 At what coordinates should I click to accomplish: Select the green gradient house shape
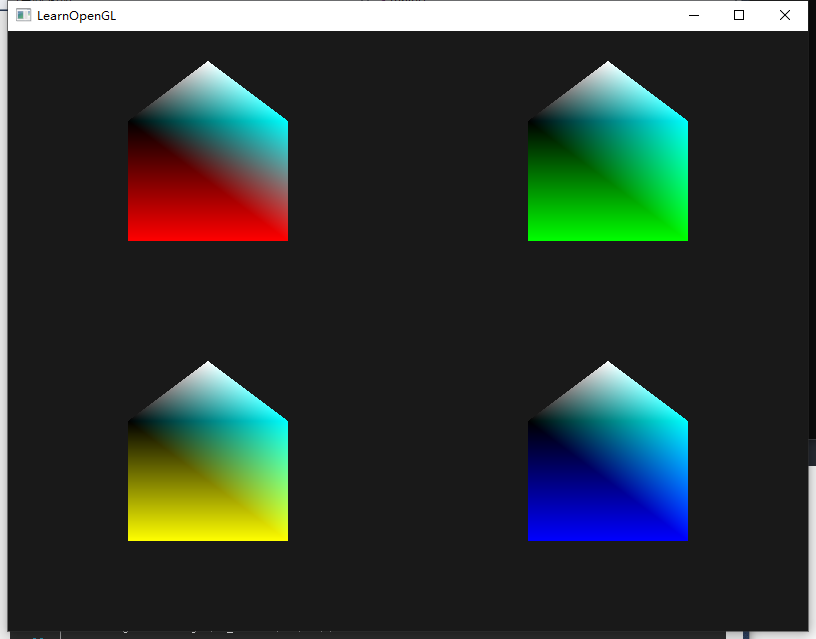tap(607, 190)
